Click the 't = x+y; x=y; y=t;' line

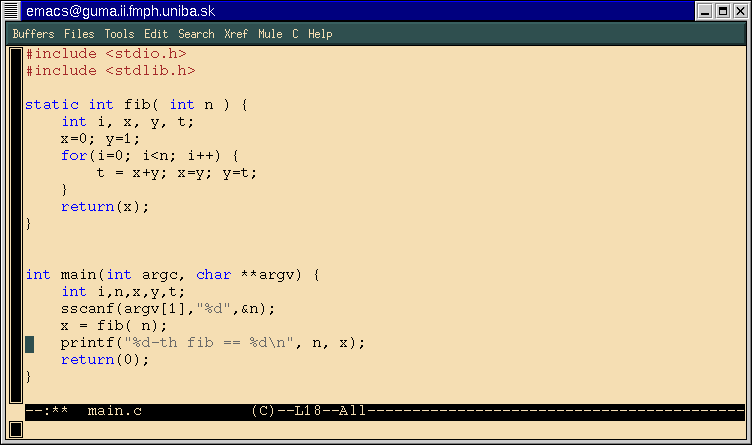point(177,173)
